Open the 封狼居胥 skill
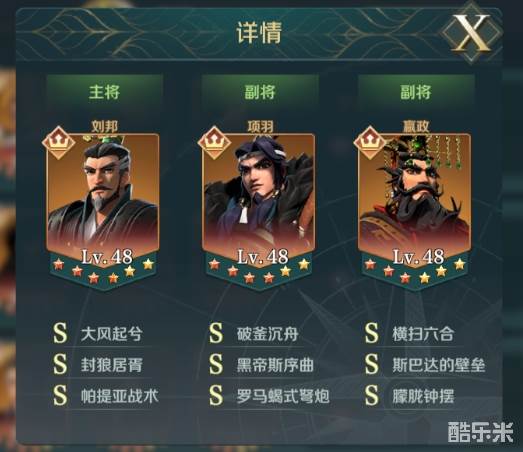 click(x=112, y=365)
